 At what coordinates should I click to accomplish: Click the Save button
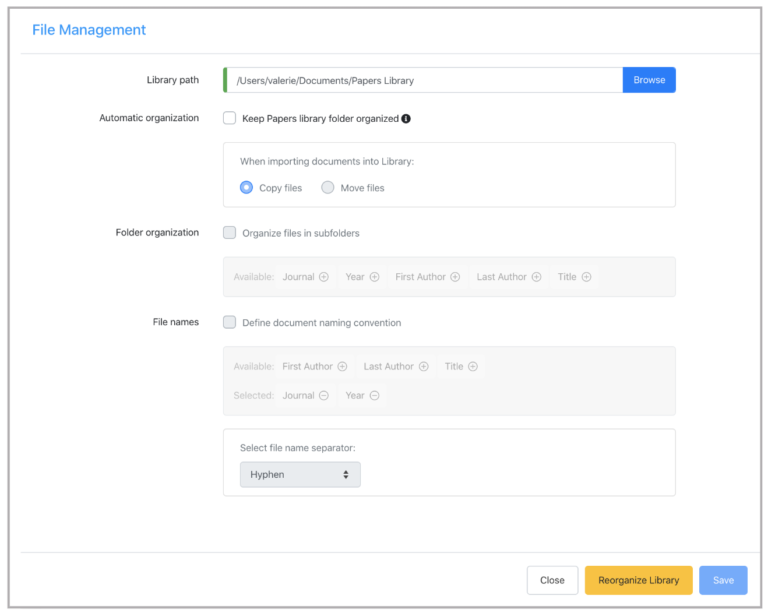[723, 580]
